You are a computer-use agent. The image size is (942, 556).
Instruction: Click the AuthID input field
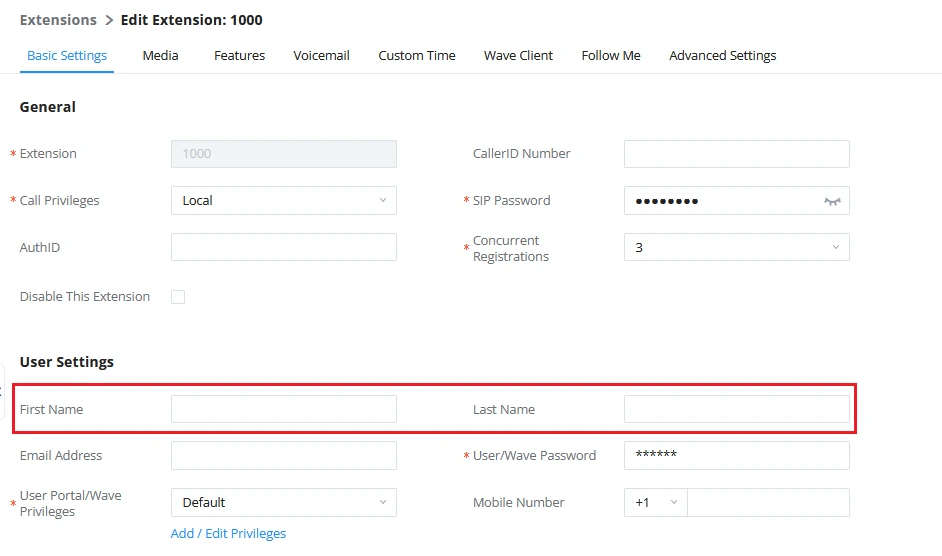click(x=284, y=247)
